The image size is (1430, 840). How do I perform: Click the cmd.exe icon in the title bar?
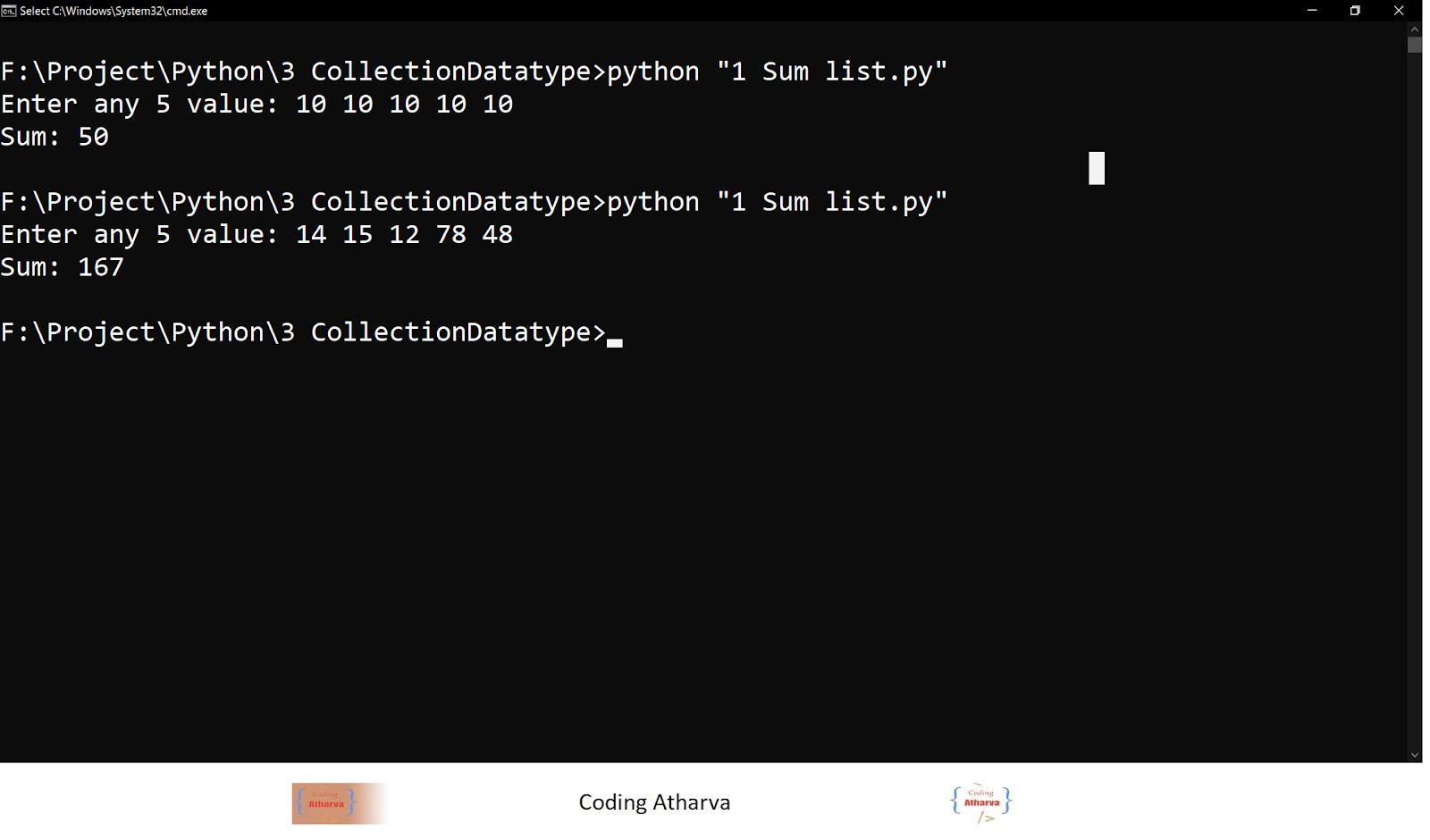9,11
